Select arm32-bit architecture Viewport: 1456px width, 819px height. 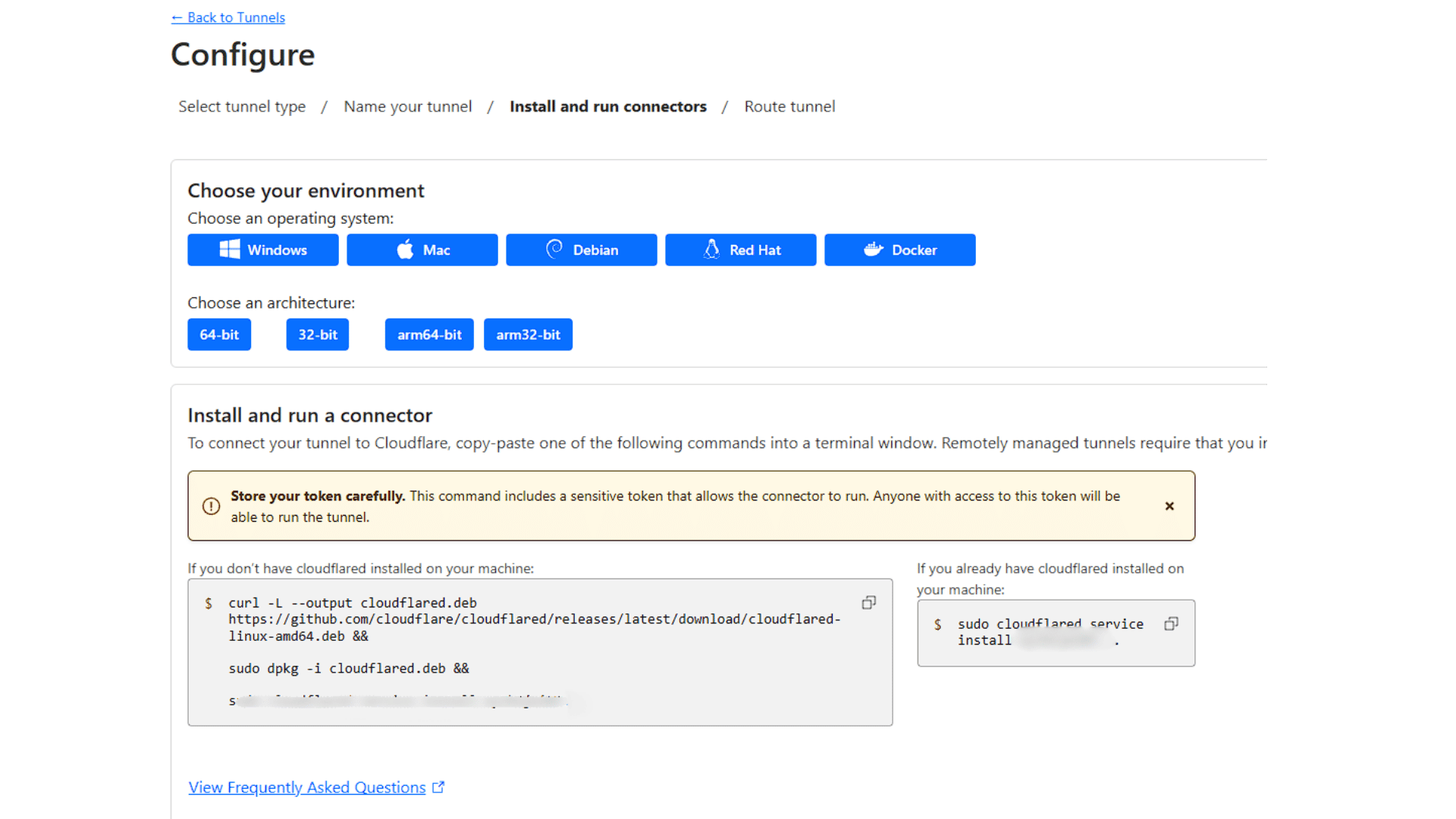coord(528,334)
